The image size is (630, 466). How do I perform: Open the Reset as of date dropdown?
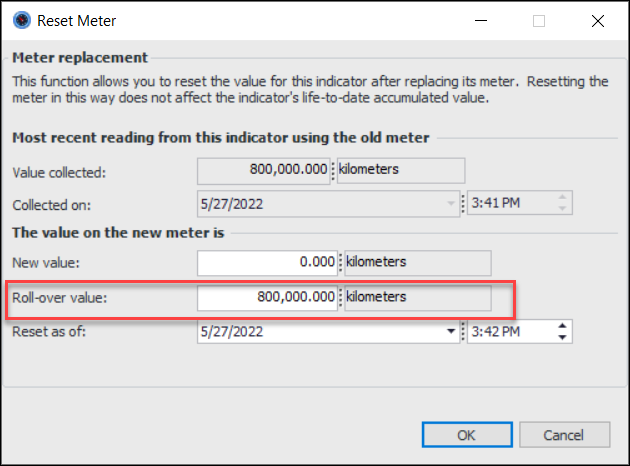point(451,331)
